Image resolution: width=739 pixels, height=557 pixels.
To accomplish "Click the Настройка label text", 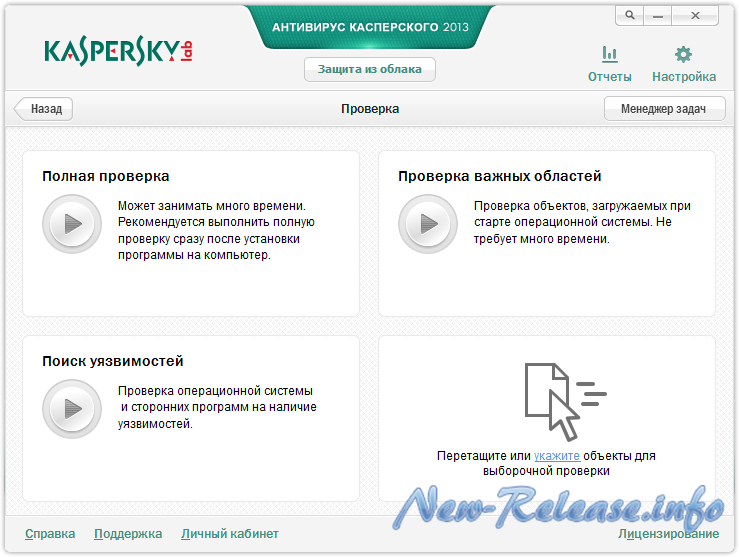I will [684, 77].
